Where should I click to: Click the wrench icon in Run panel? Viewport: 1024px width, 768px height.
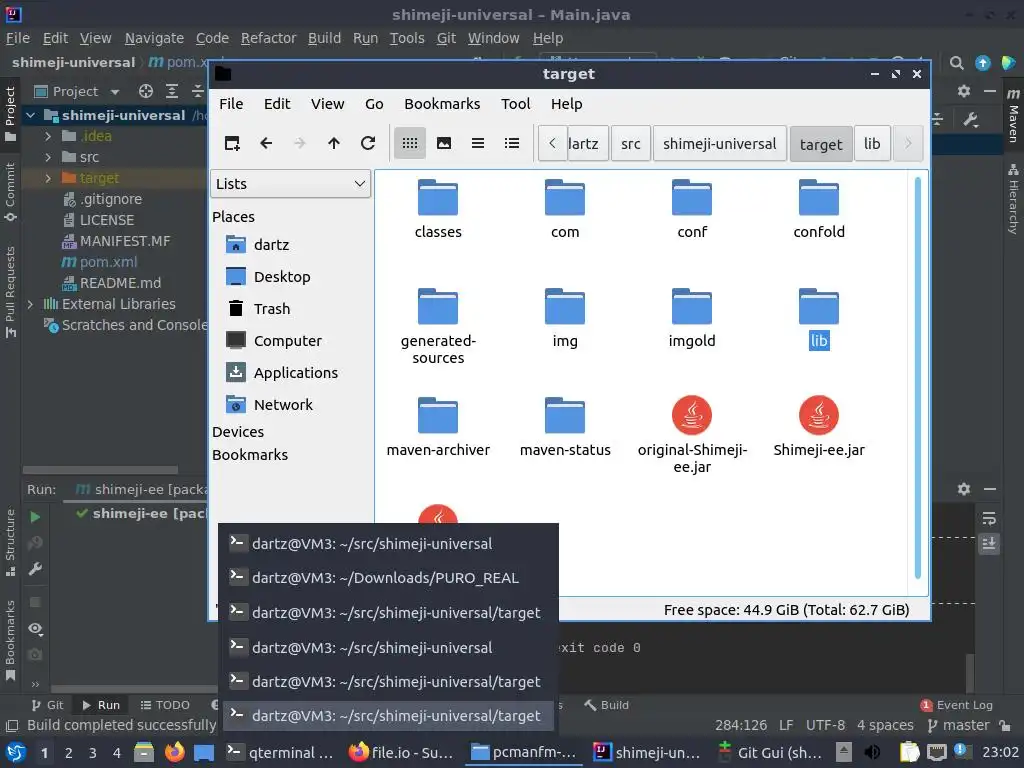coord(35,569)
